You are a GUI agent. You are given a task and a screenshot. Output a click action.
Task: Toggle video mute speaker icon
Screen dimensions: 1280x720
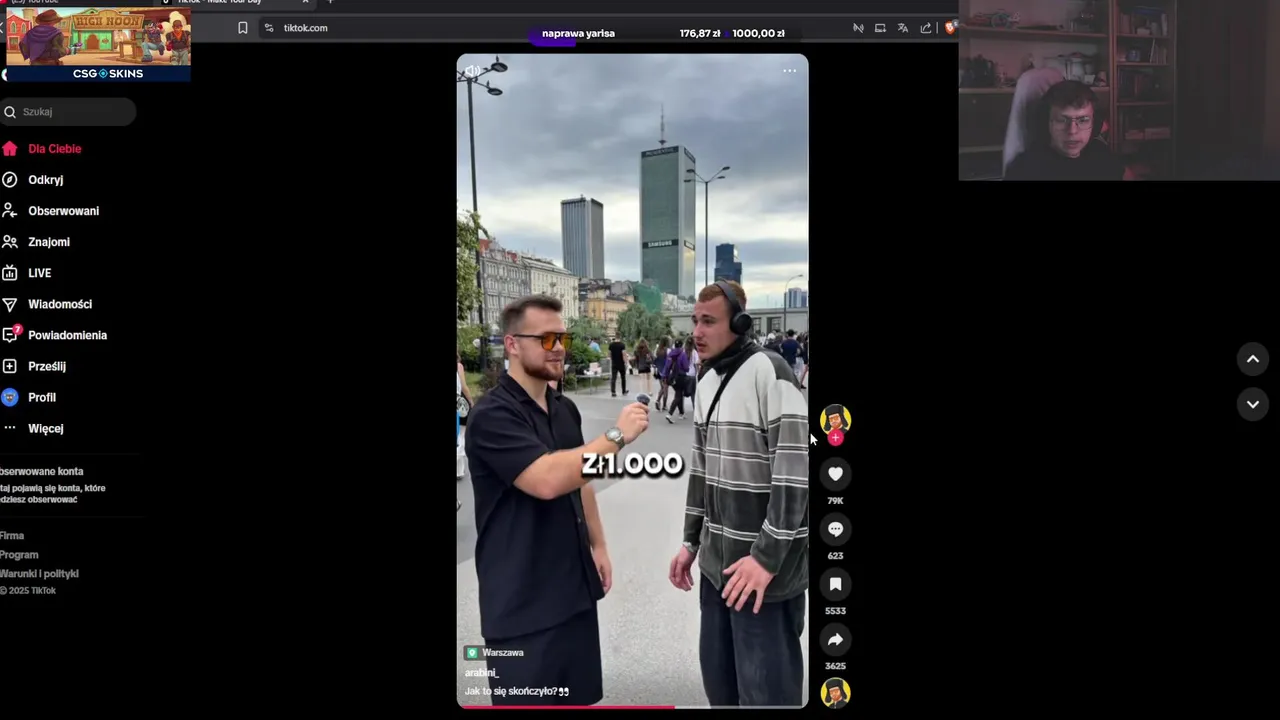[472, 70]
